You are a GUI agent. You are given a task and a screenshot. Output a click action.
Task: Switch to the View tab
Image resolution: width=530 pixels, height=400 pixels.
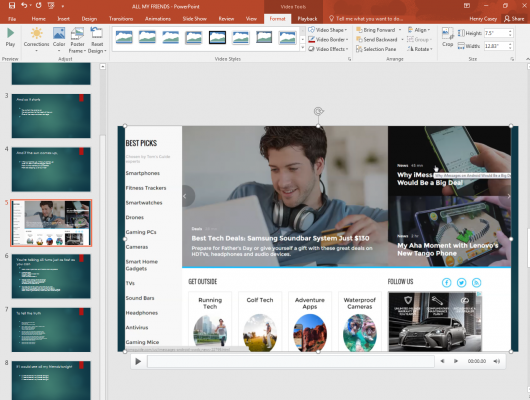pos(251,19)
